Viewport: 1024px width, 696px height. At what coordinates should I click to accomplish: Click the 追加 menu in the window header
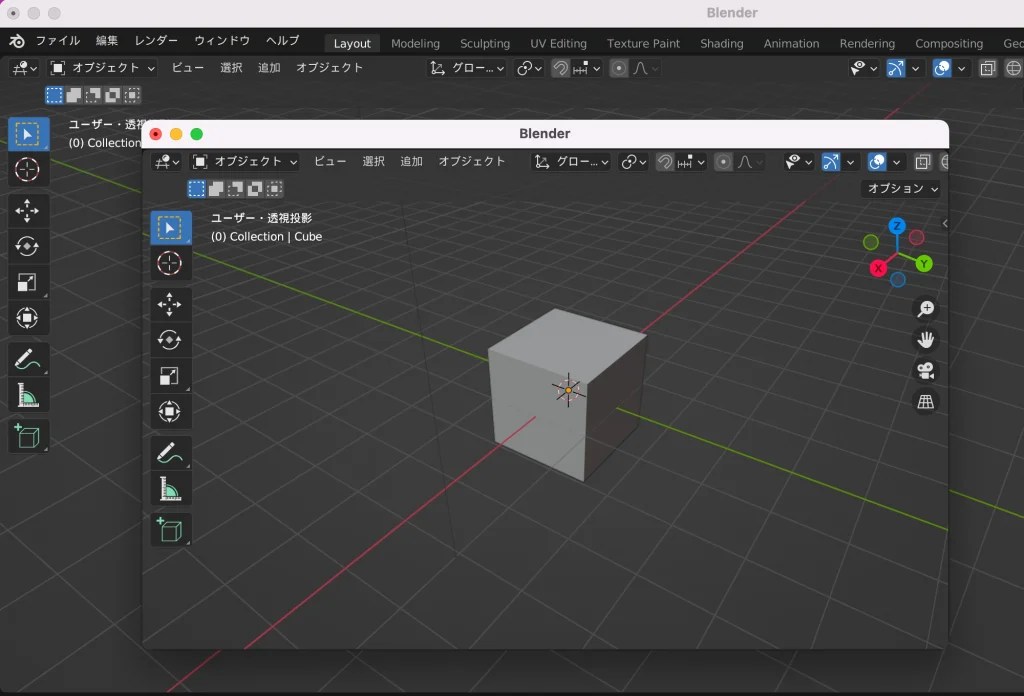click(x=410, y=161)
